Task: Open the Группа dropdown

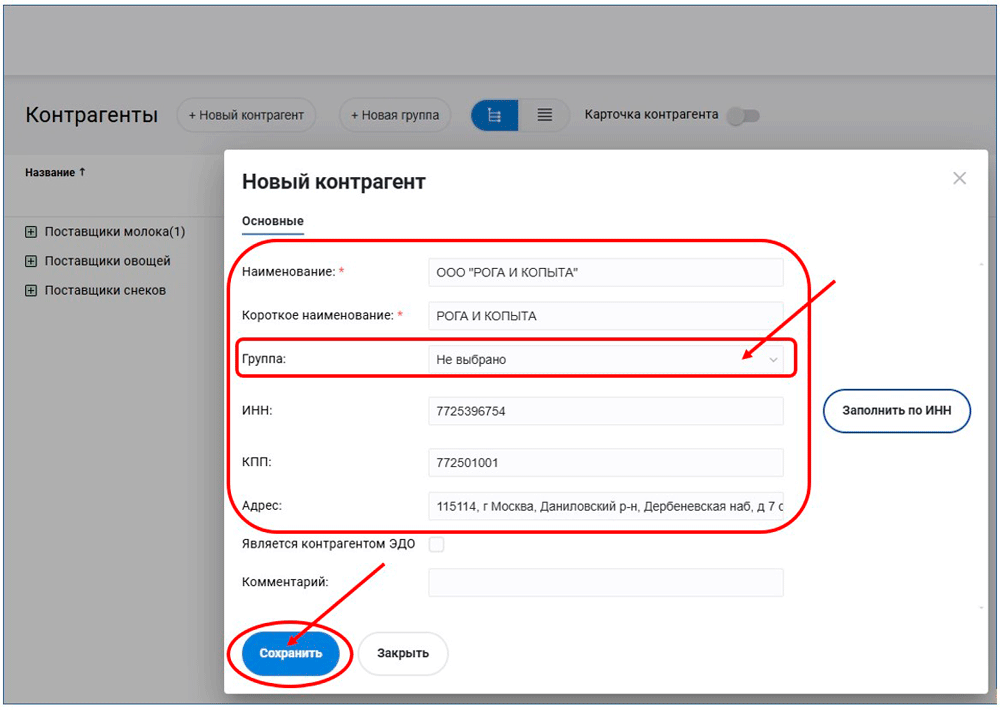Action: pyautogui.click(x=605, y=360)
